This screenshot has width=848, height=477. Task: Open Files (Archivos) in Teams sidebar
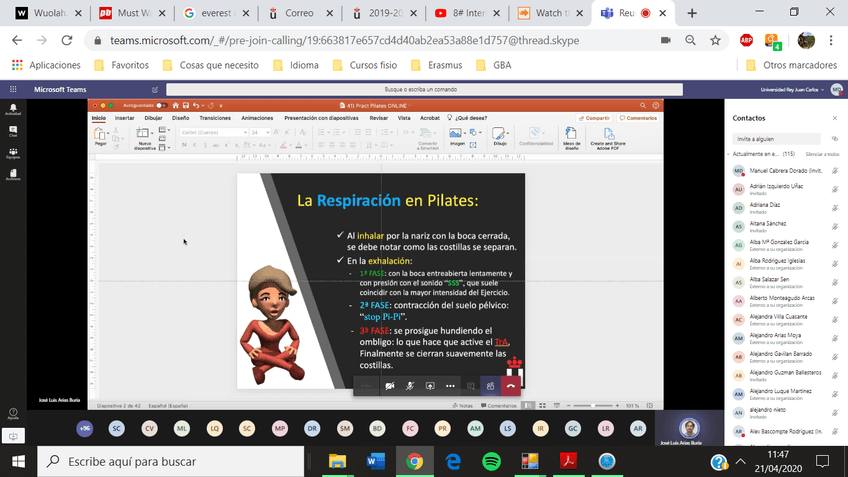[x=13, y=175]
